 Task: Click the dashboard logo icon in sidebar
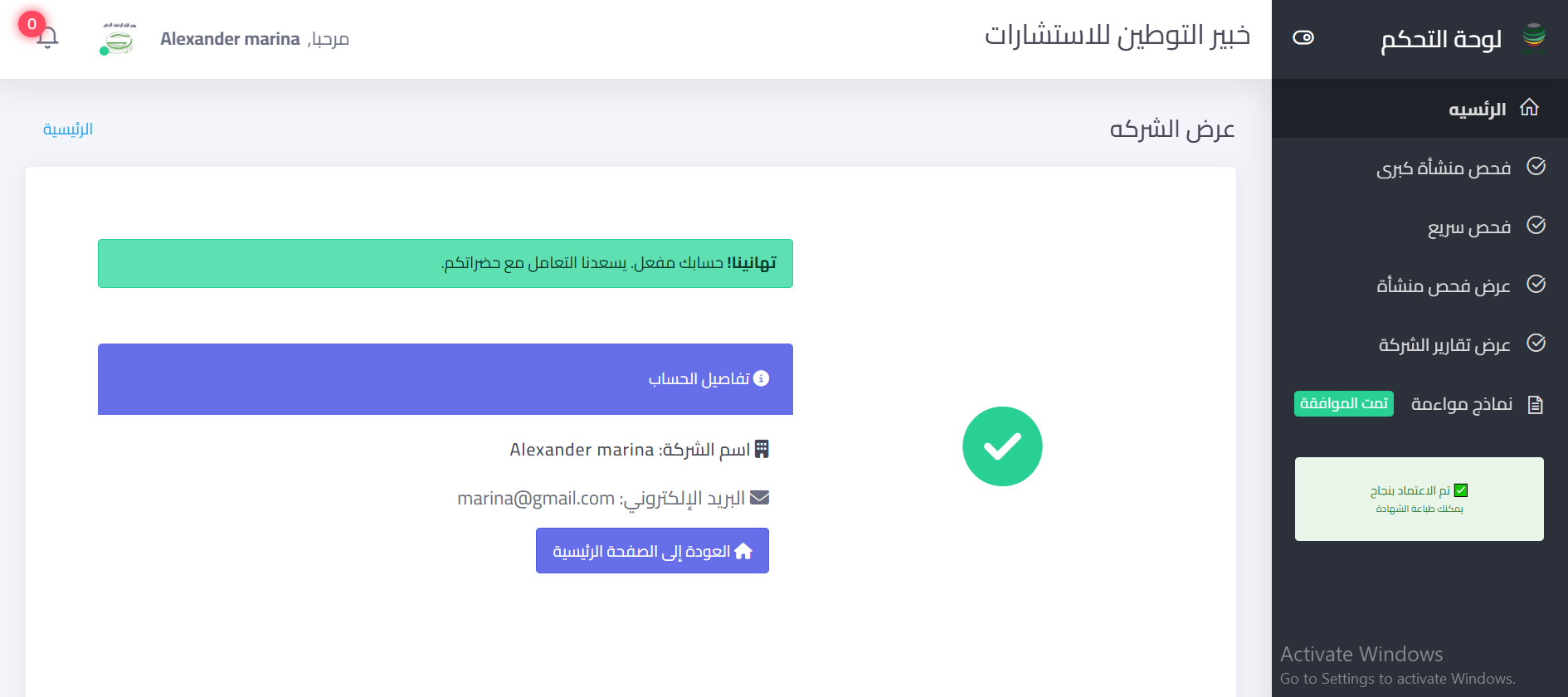1534,38
